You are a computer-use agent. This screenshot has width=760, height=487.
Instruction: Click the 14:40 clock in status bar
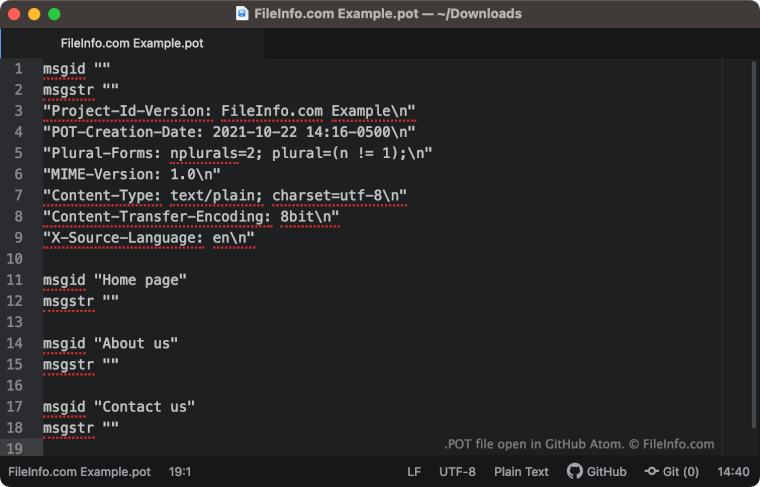point(733,471)
